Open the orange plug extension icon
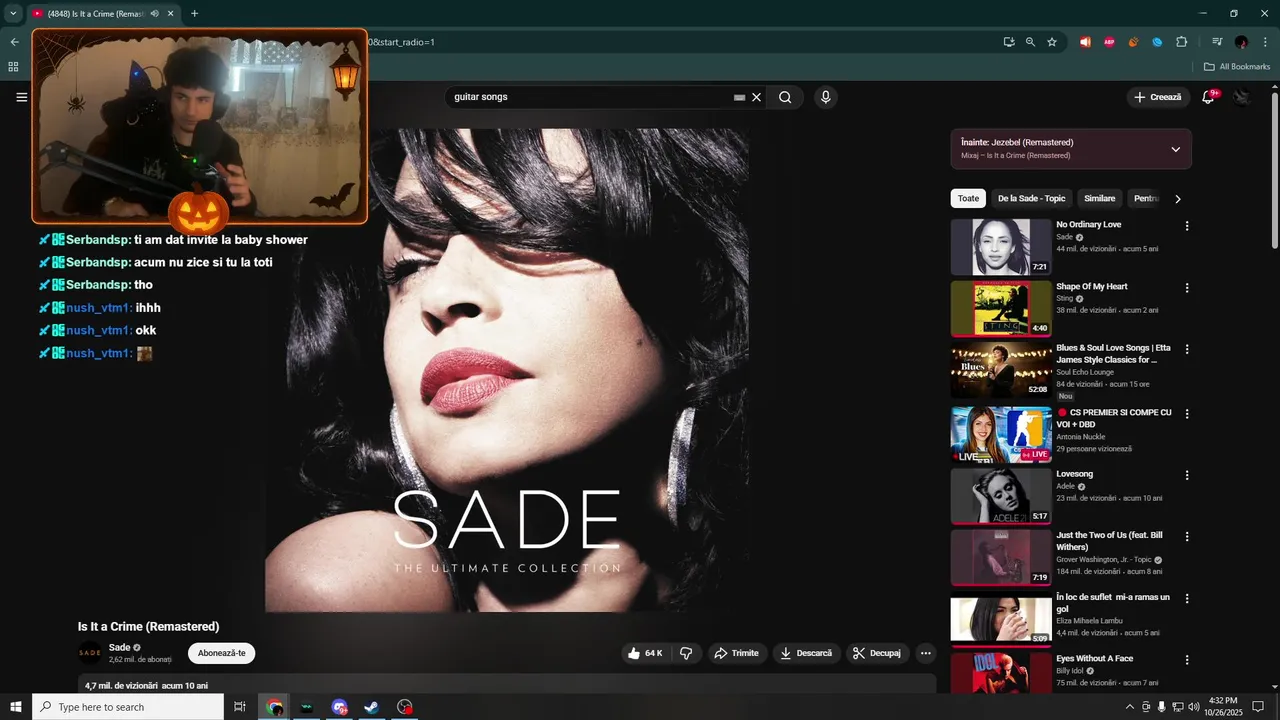Image resolution: width=1280 pixels, height=720 pixels. (x=1133, y=42)
